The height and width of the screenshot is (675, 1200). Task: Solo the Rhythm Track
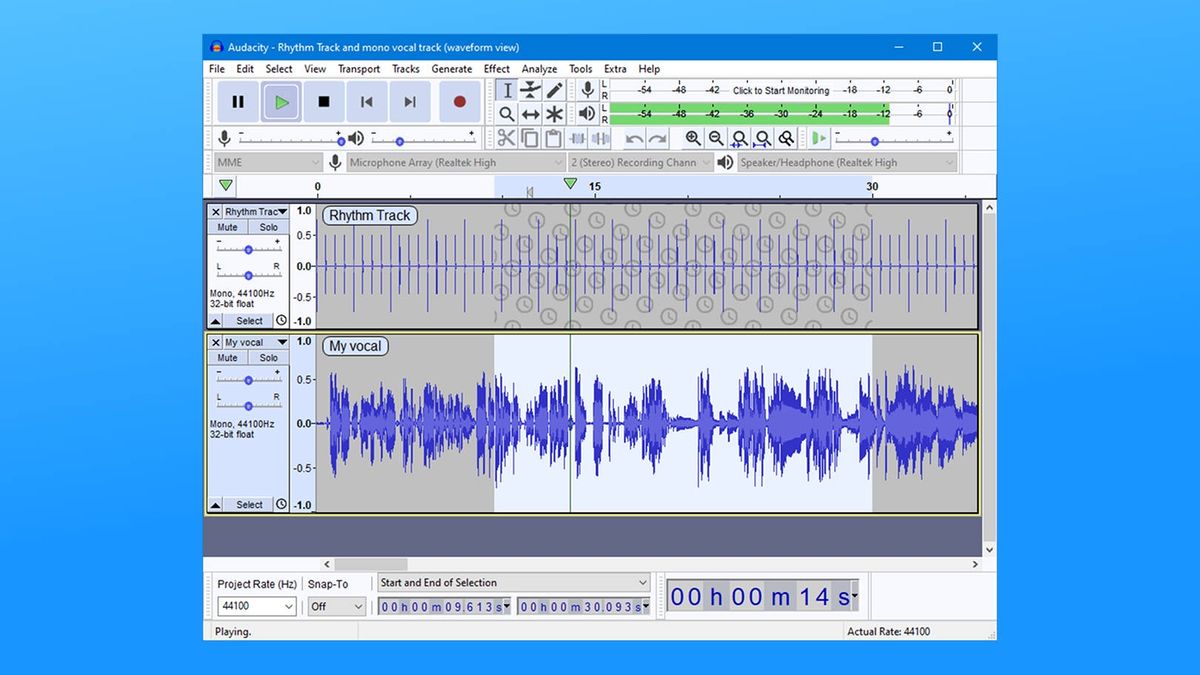point(269,227)
